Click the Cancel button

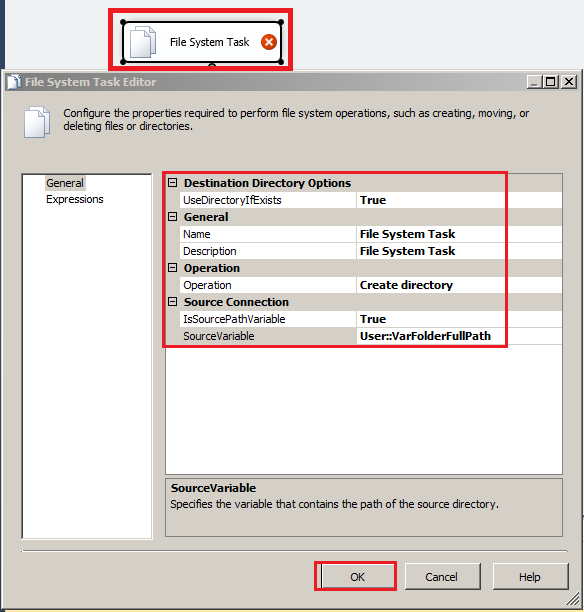coord(442,577)
